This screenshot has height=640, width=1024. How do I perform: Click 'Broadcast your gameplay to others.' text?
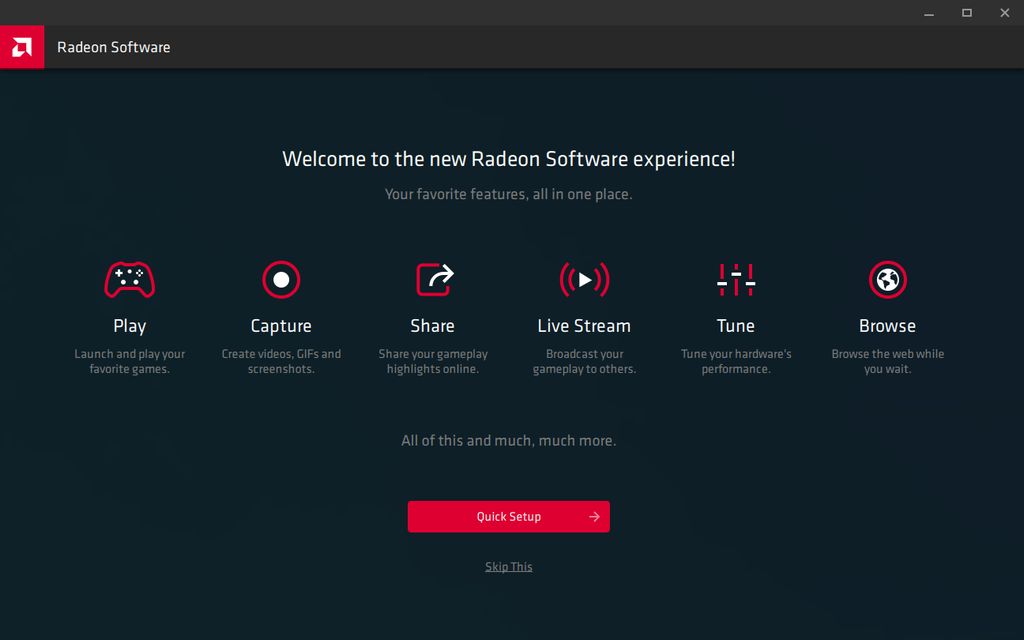click(x=584, y=361)
